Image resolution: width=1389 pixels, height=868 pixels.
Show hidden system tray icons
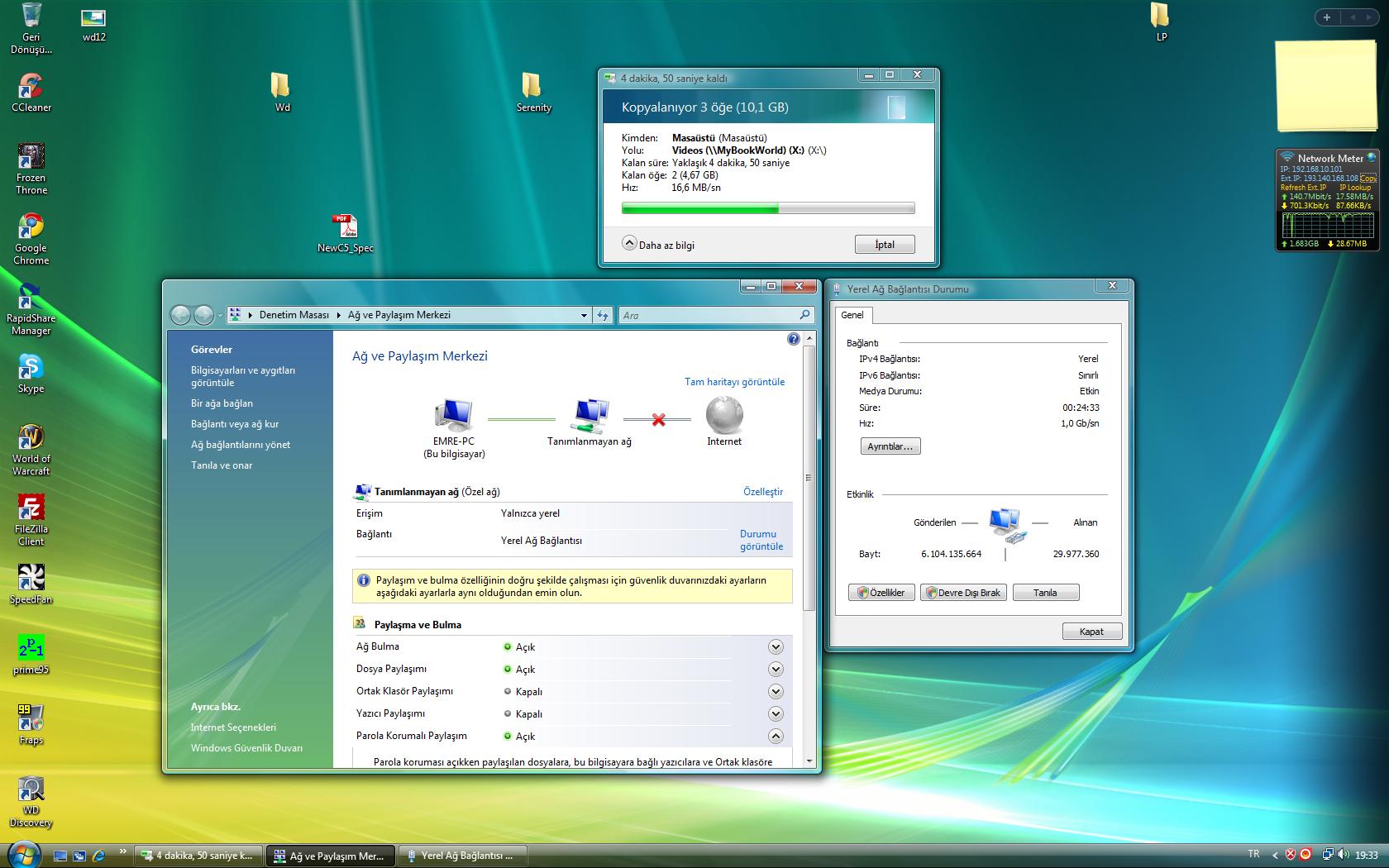1274,855
